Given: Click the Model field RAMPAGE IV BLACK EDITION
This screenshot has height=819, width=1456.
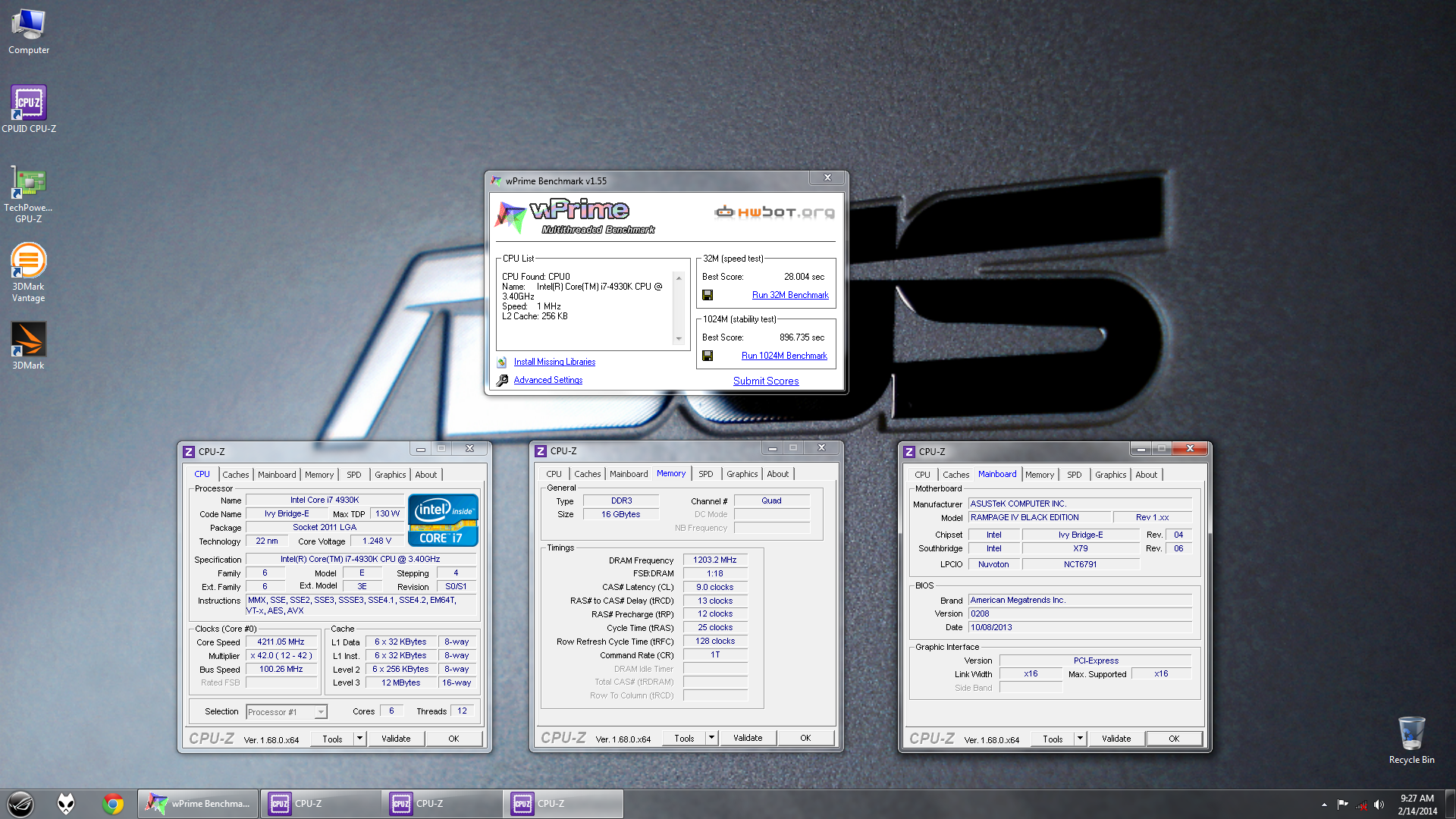Looking at the screenshot, I should [x=1039, y=517].
